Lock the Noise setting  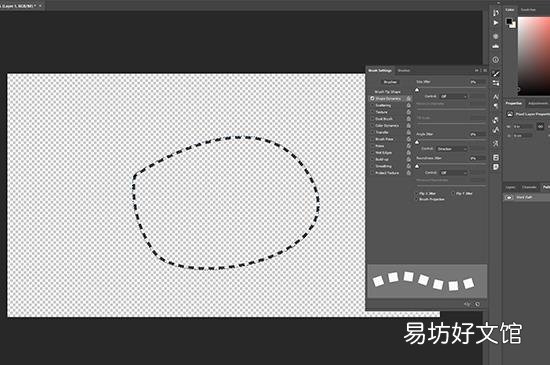click(x=409, y=146)
